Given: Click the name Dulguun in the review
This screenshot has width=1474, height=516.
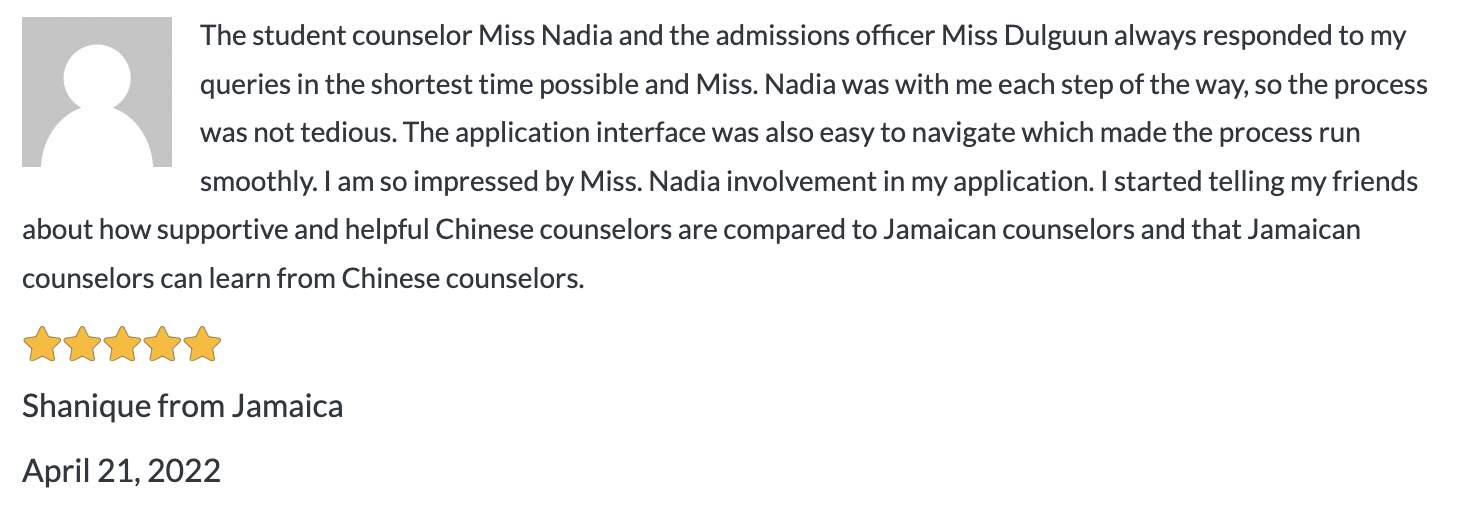Looking at the screenshot, I should pyautogui.click(x=1058, y=37).
